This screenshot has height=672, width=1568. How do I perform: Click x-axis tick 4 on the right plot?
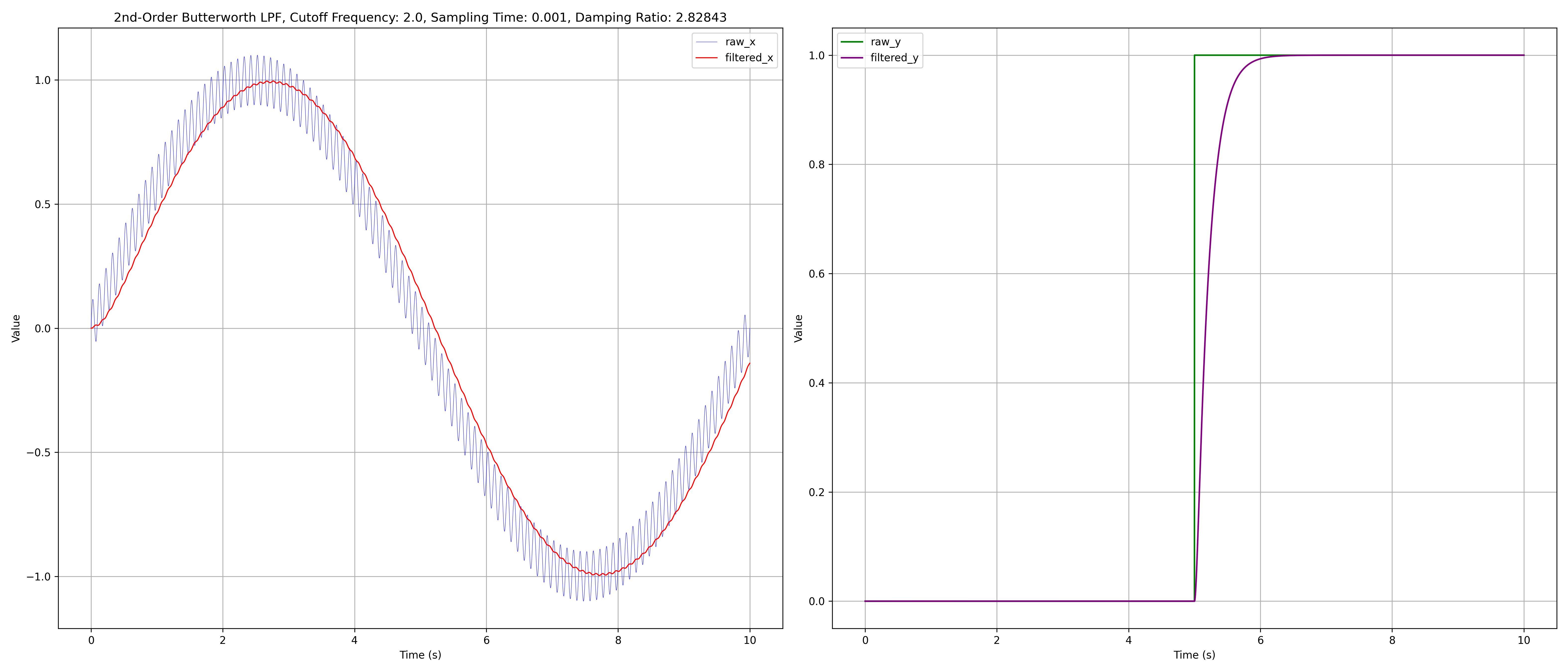coord(1128,640)
